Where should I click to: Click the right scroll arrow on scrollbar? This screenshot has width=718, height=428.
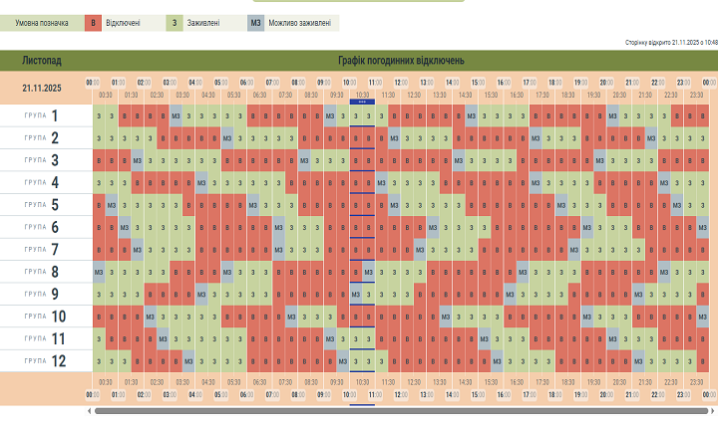tap(712, 410)
